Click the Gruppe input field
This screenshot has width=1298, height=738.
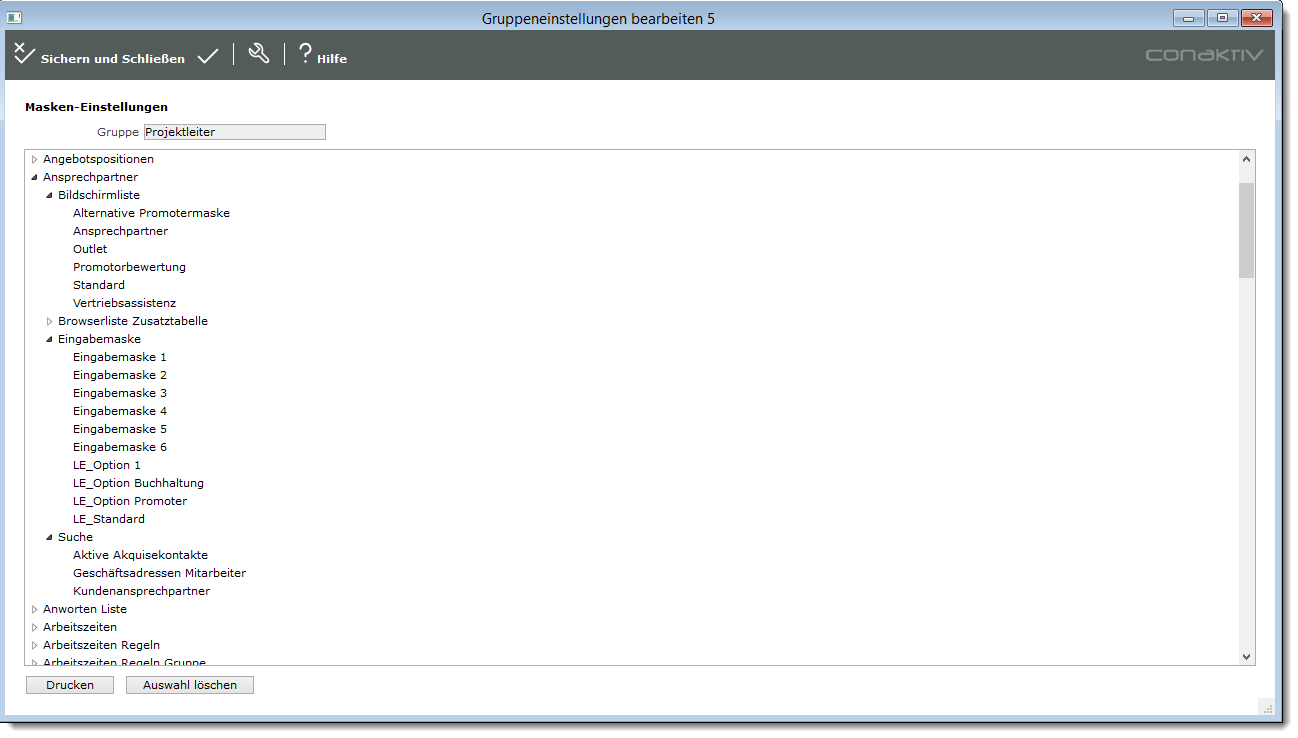point(234,132)
